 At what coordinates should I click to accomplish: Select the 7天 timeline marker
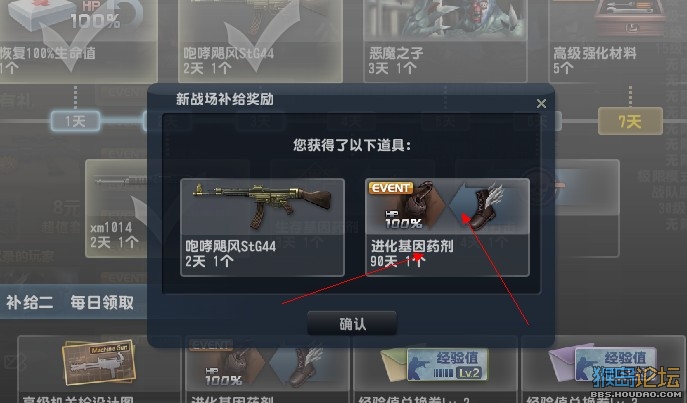pos(630,121)
